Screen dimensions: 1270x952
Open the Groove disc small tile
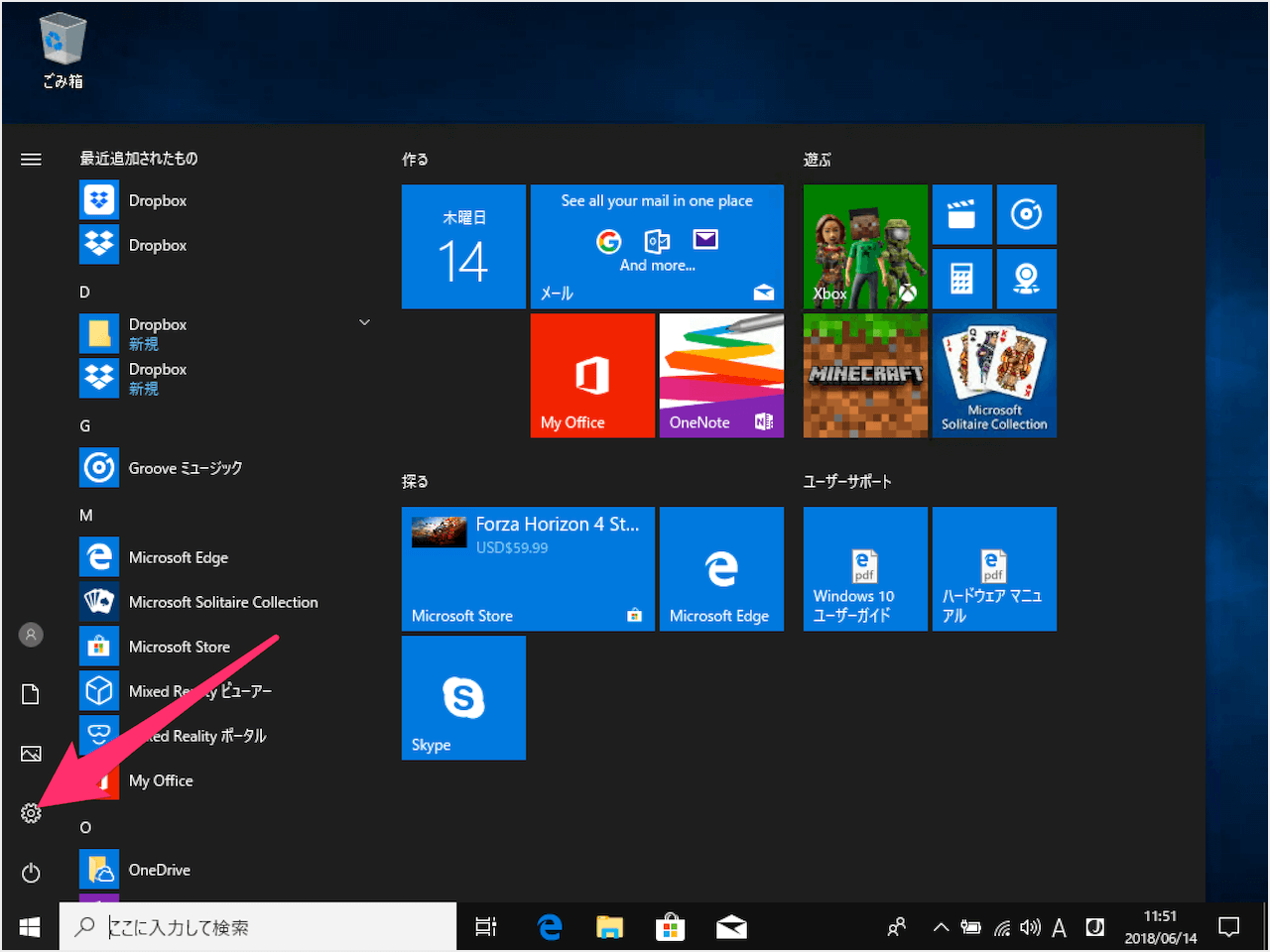[1027, 214]
